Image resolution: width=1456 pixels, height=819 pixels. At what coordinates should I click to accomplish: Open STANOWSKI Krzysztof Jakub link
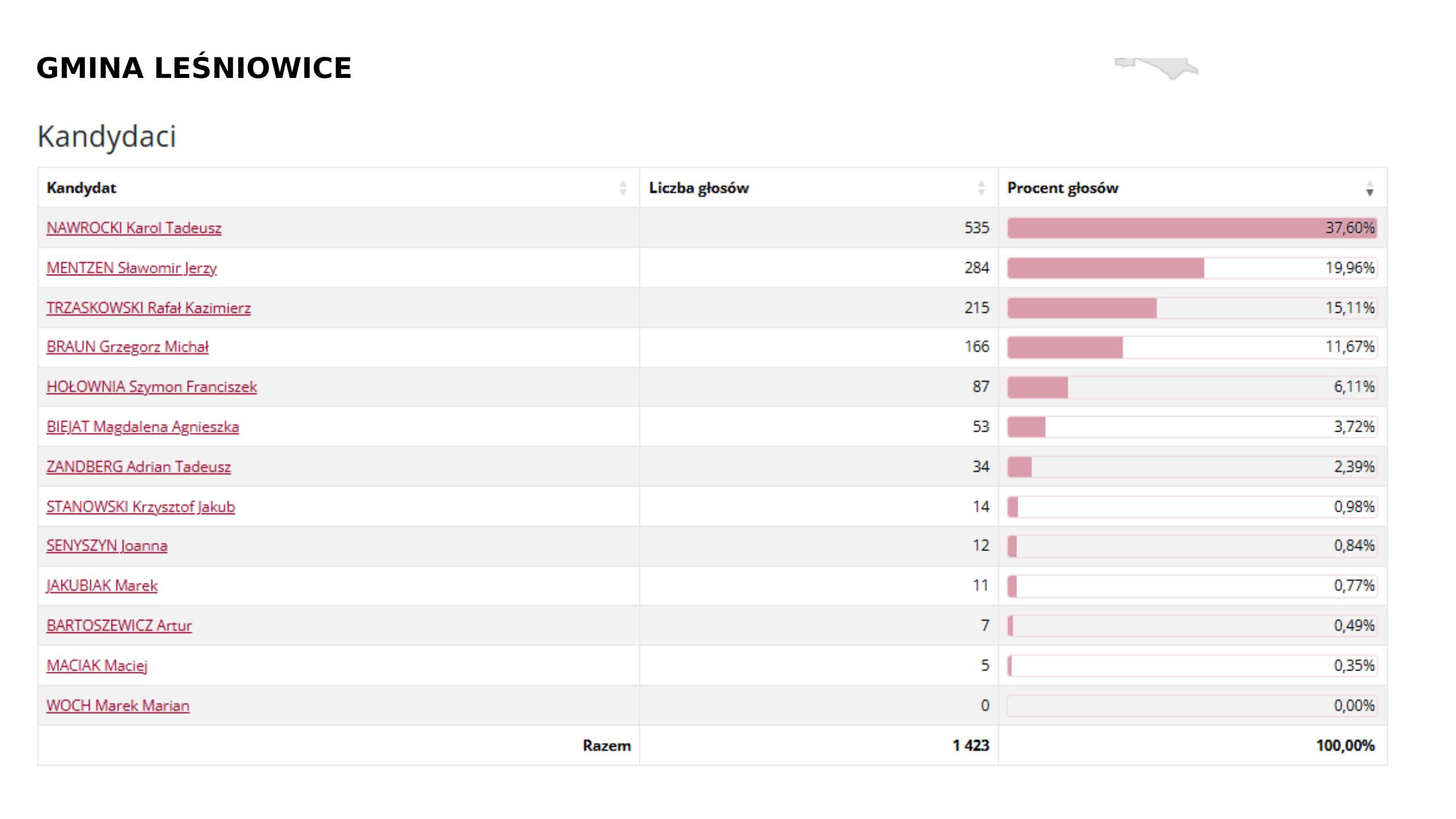(140, 507)
